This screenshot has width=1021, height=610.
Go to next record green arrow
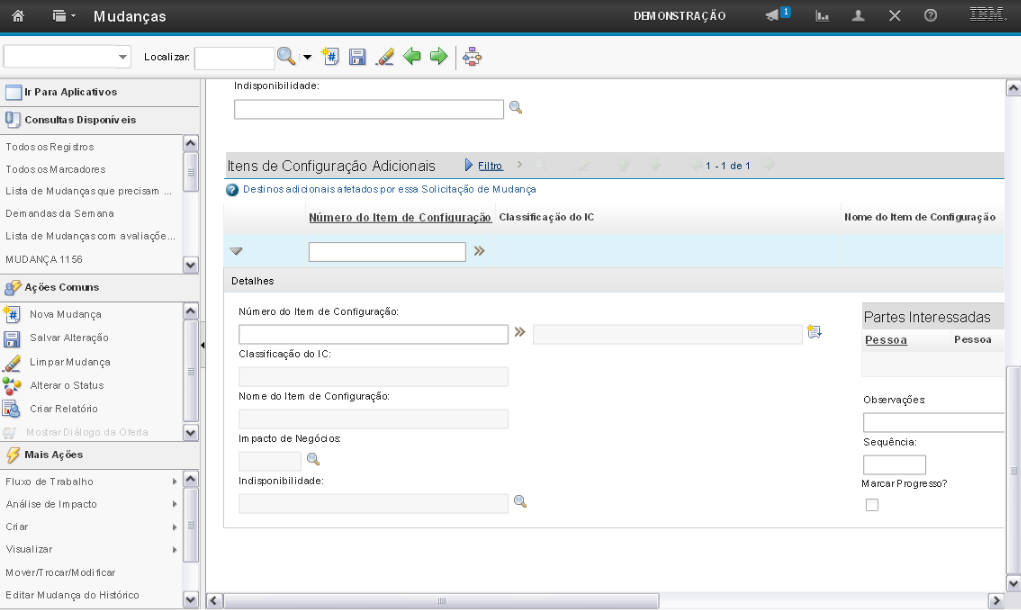[x=438, y=58]
